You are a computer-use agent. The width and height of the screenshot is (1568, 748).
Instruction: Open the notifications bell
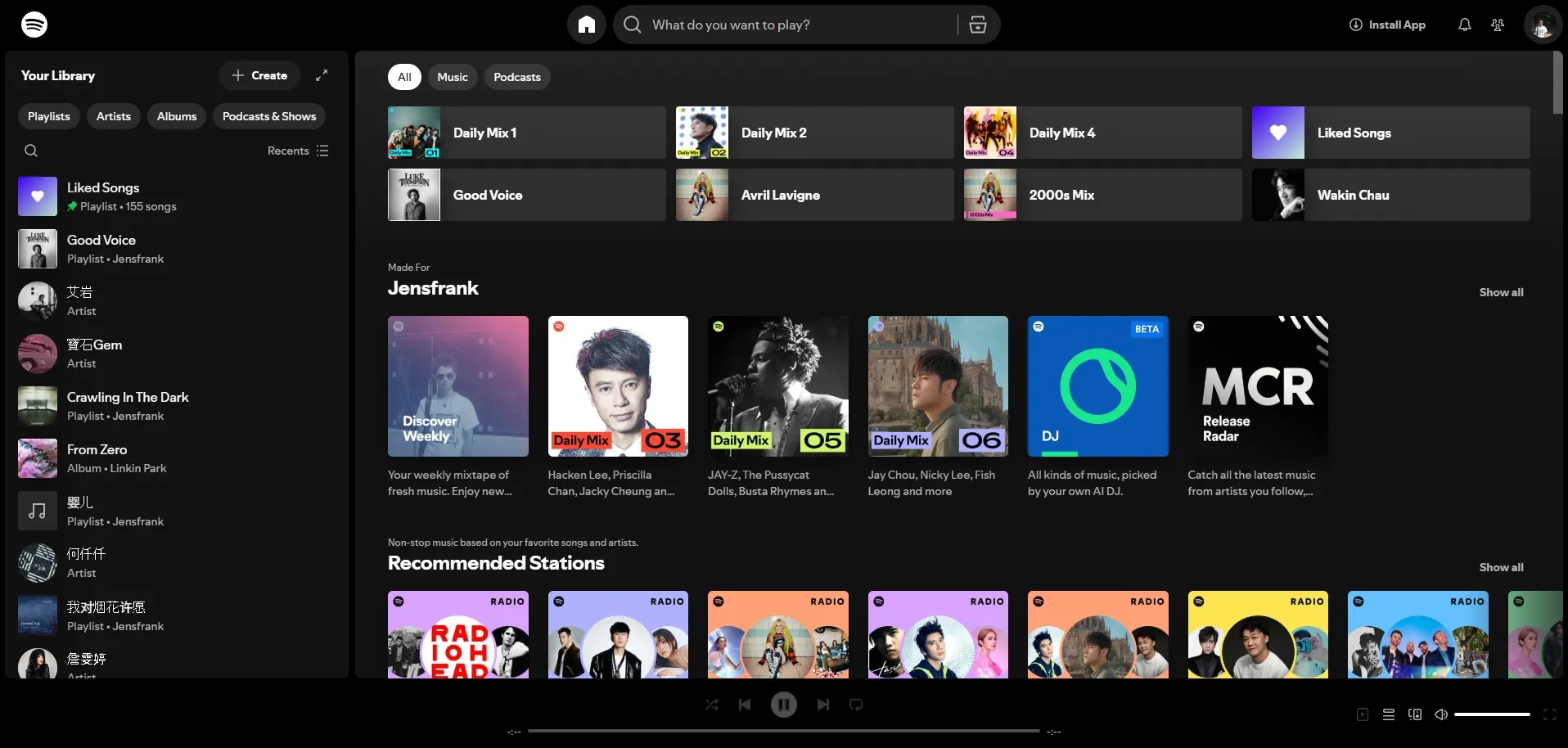pos(1464,25)
